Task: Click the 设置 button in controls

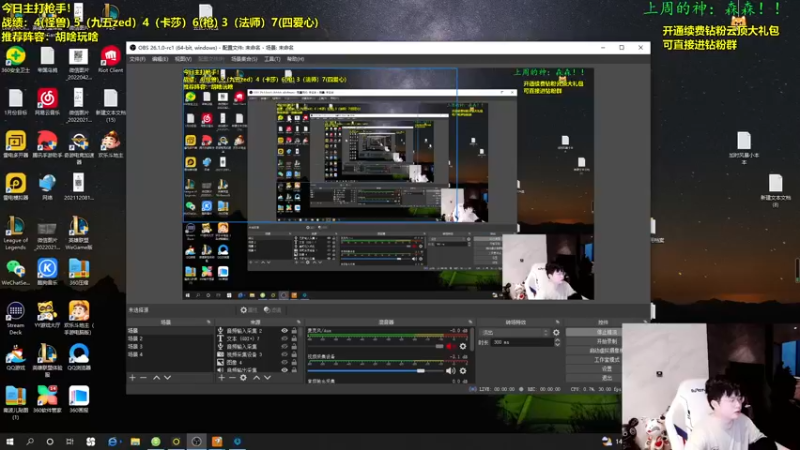Action: (606, 369)
